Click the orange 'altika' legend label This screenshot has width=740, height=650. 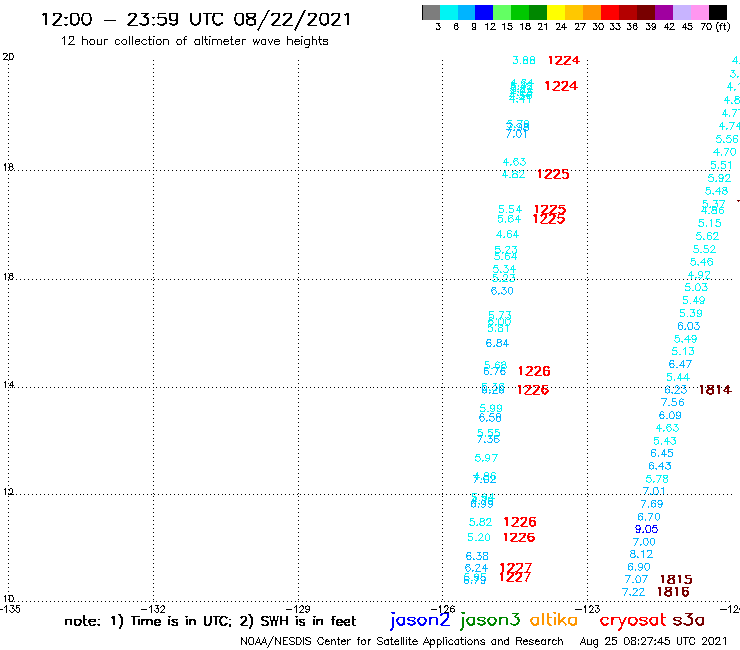(554, 620)
